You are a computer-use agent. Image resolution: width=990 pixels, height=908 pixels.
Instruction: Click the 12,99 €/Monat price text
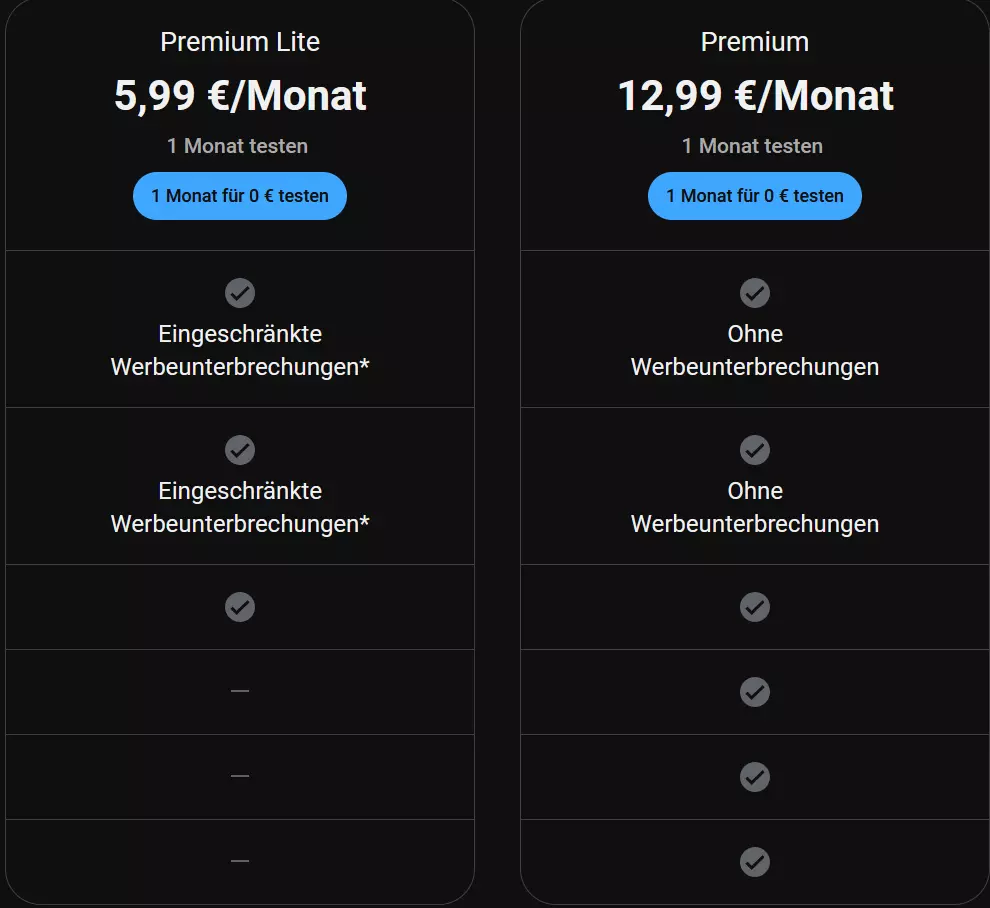tap(755, 97)
